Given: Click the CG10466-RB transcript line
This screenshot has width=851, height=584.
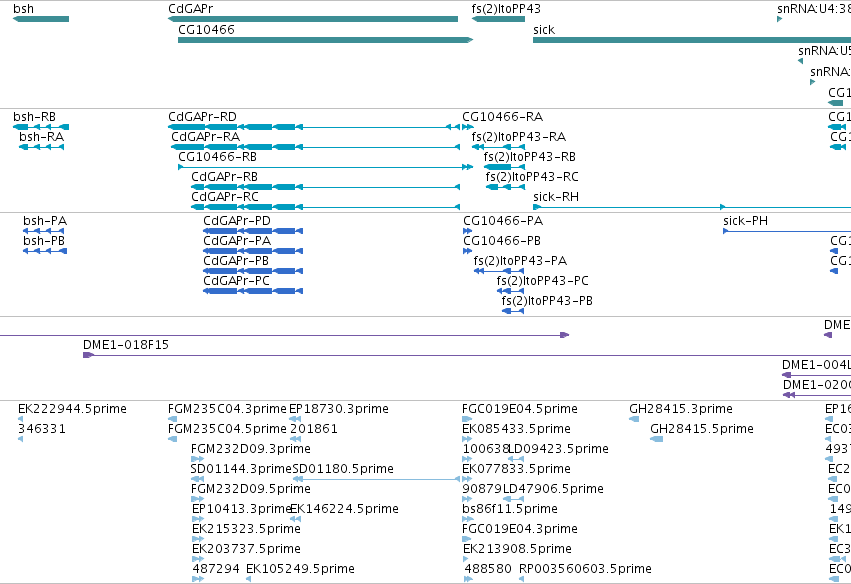Looking at the screenshot, I should coord(326,167).
